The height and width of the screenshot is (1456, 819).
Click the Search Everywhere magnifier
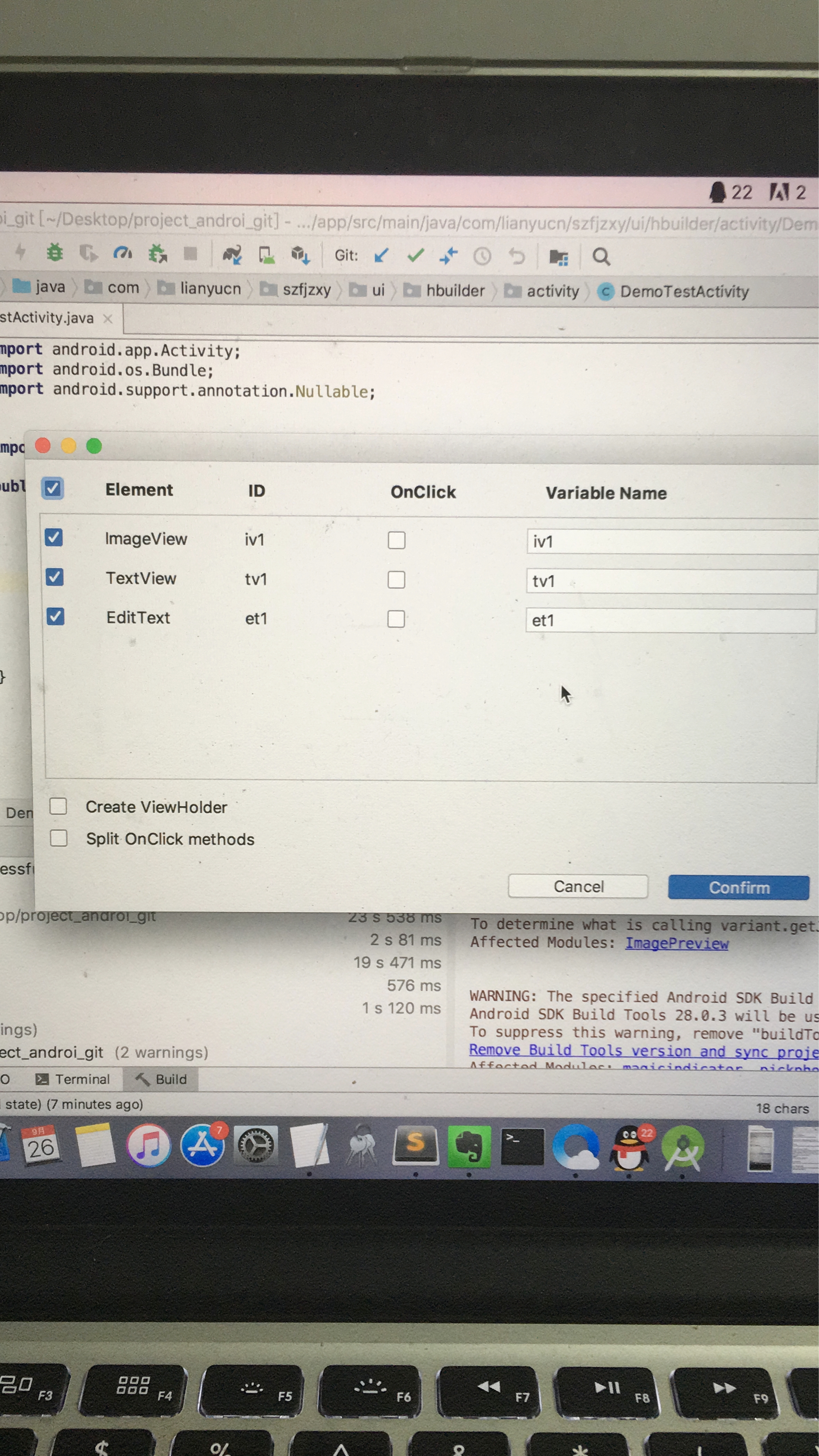[x=601, y=257]
